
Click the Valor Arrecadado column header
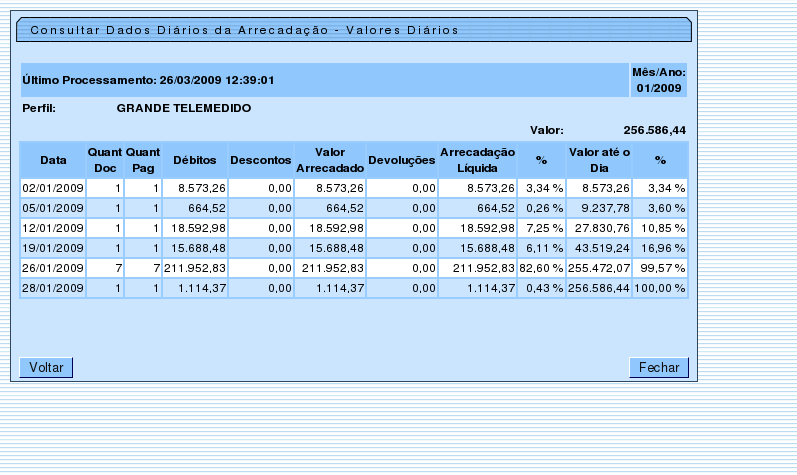[330, 160]
